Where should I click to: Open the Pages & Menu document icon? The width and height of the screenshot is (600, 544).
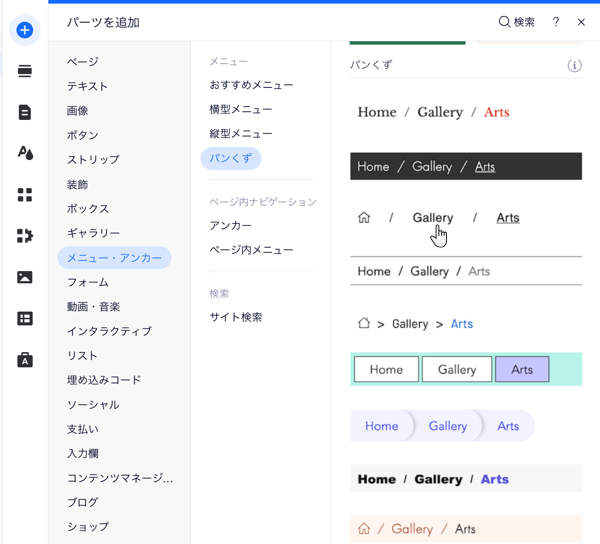[x=25, y=112]
